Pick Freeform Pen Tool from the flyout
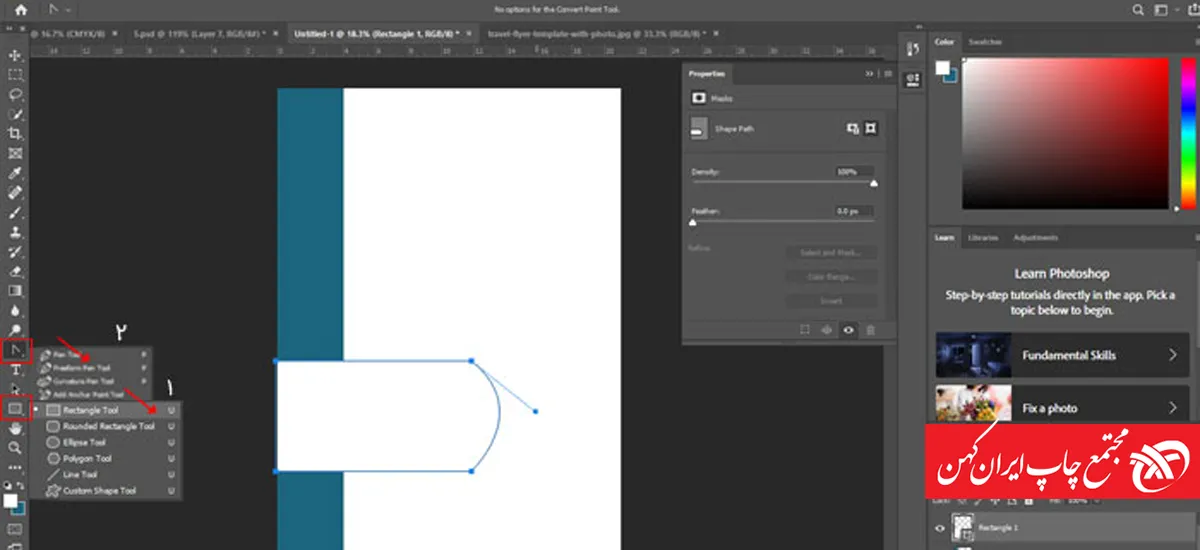Screen dimensions: 1200x550 (86, 367)
